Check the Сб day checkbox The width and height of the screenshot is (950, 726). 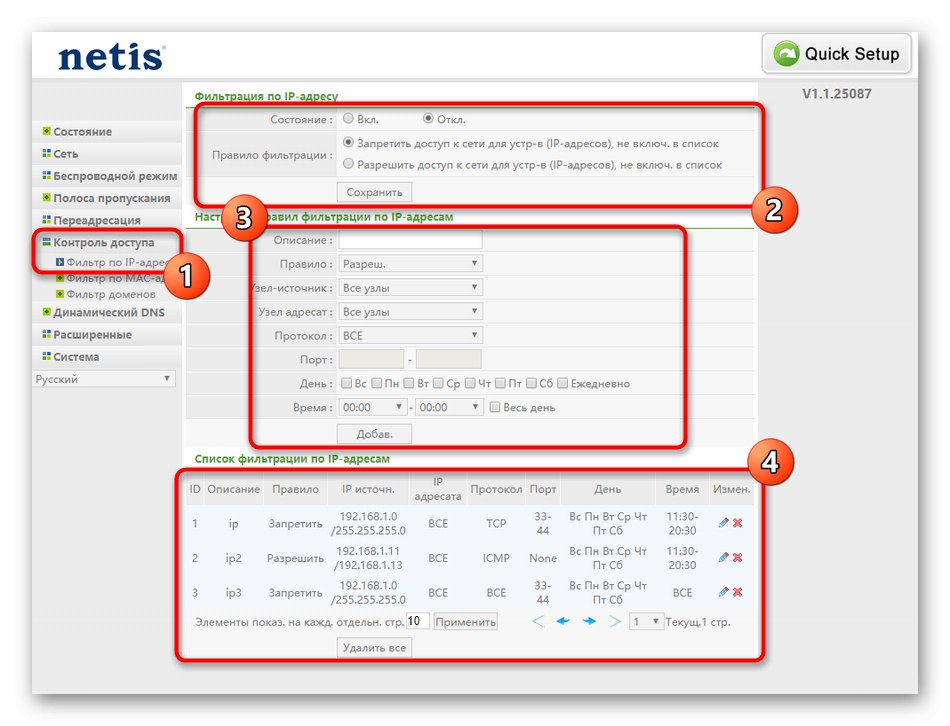(x=531, y=383)
